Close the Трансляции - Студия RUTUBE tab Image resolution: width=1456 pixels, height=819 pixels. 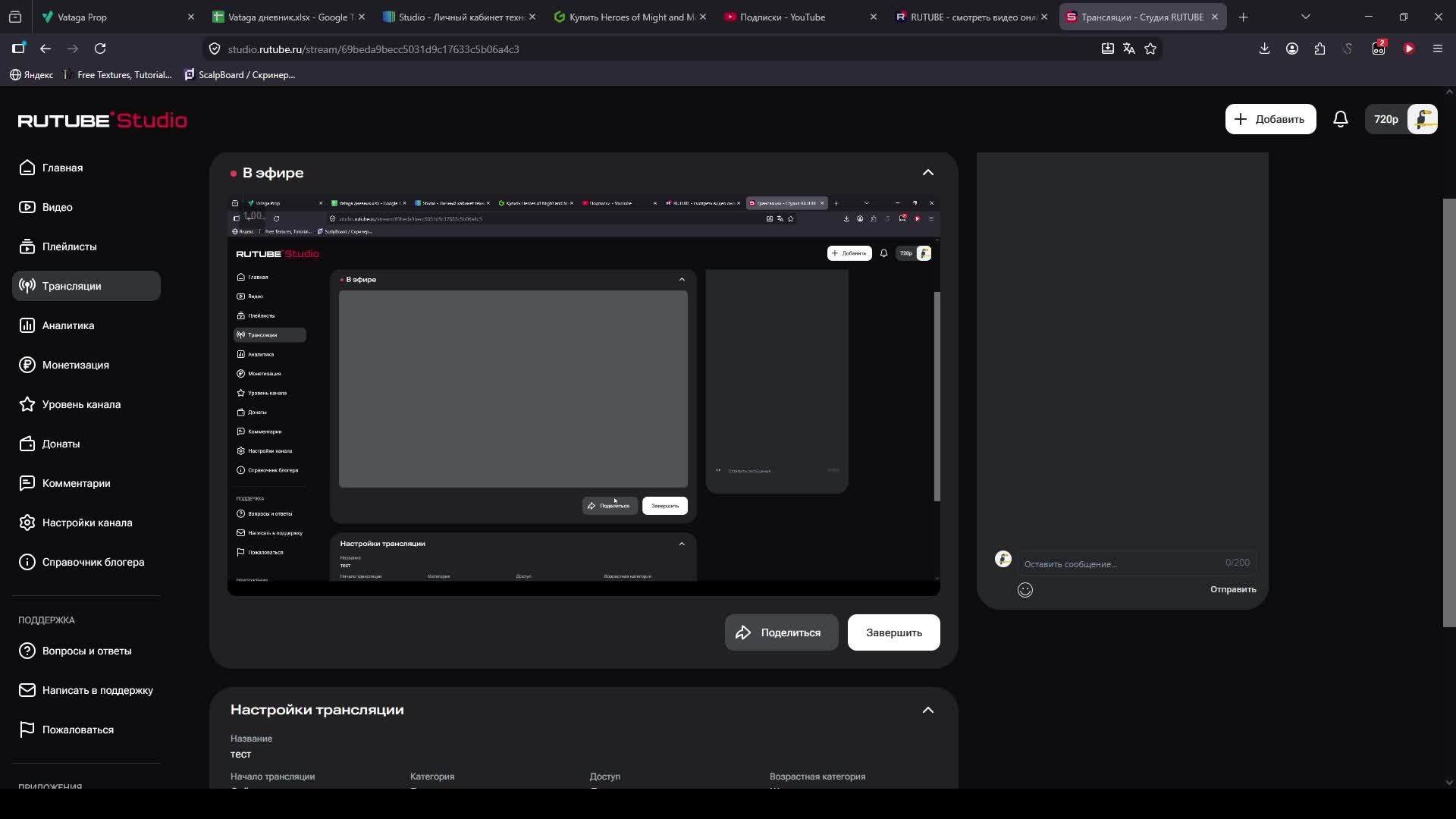tap(1214, 17)
